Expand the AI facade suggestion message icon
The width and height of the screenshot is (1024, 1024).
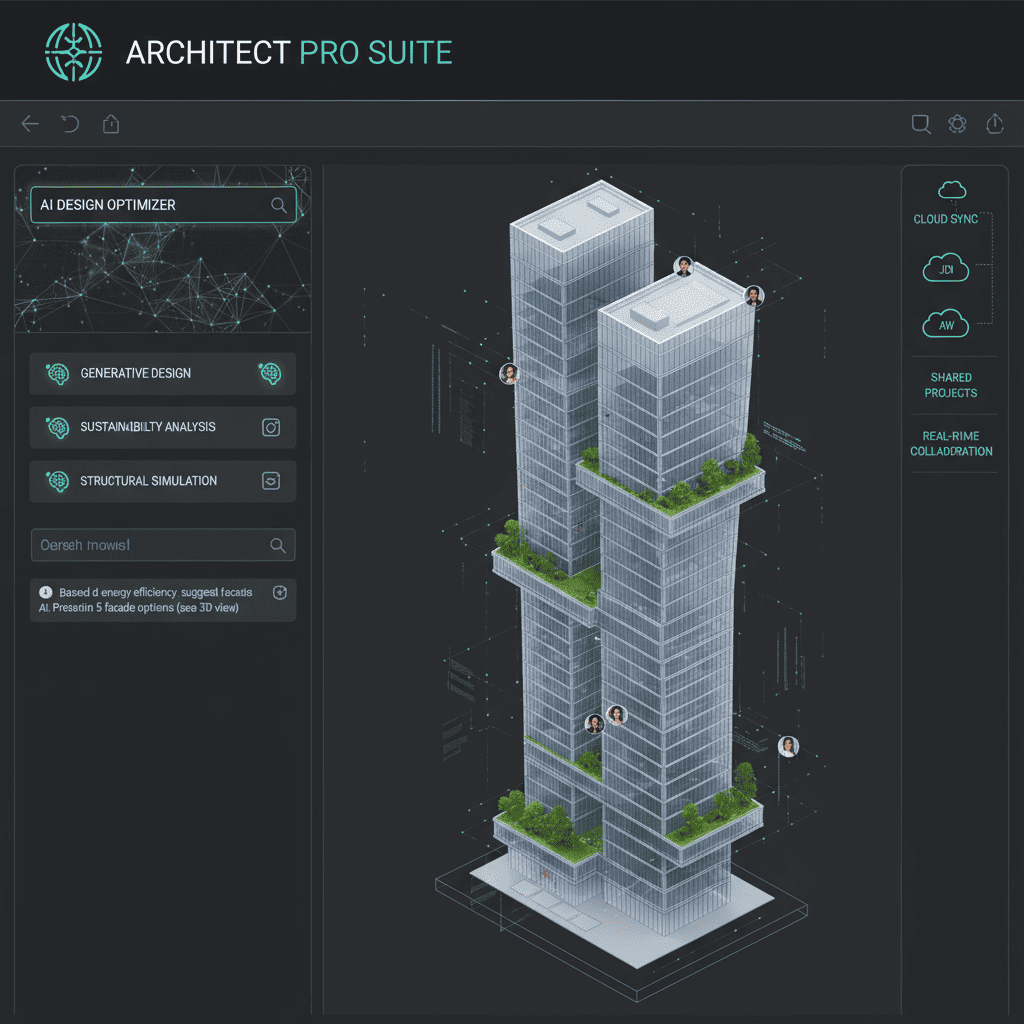(x=280, y=592)
